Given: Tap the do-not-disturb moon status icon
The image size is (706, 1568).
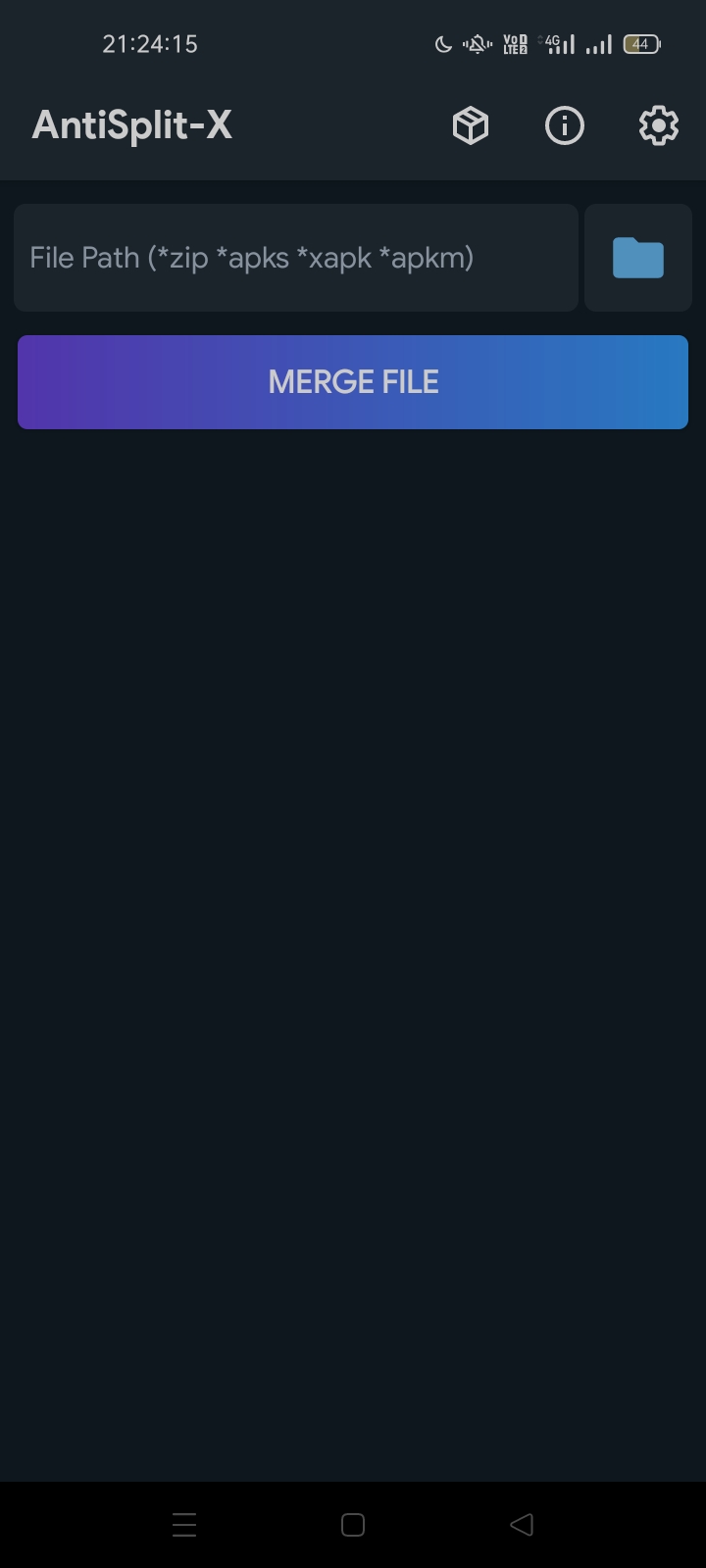Looking at the screenshot, I should (x=443, y=44).
